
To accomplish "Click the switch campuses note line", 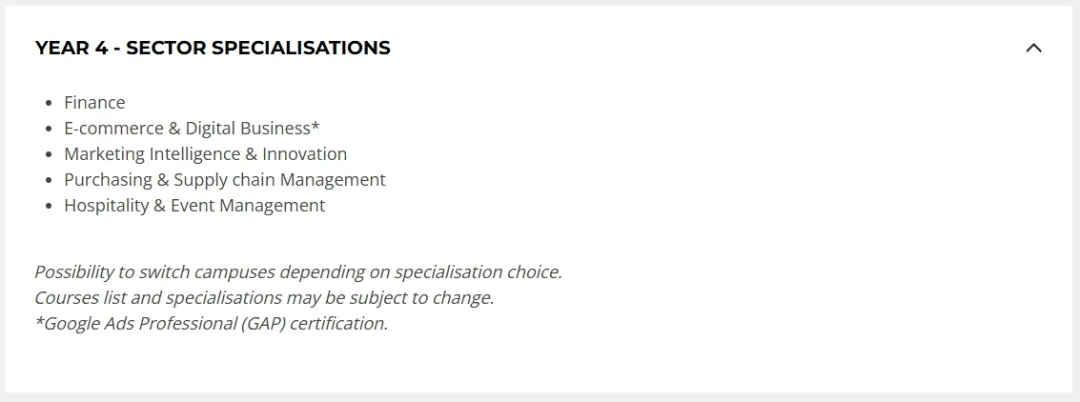I will click(x=298, y=272).
